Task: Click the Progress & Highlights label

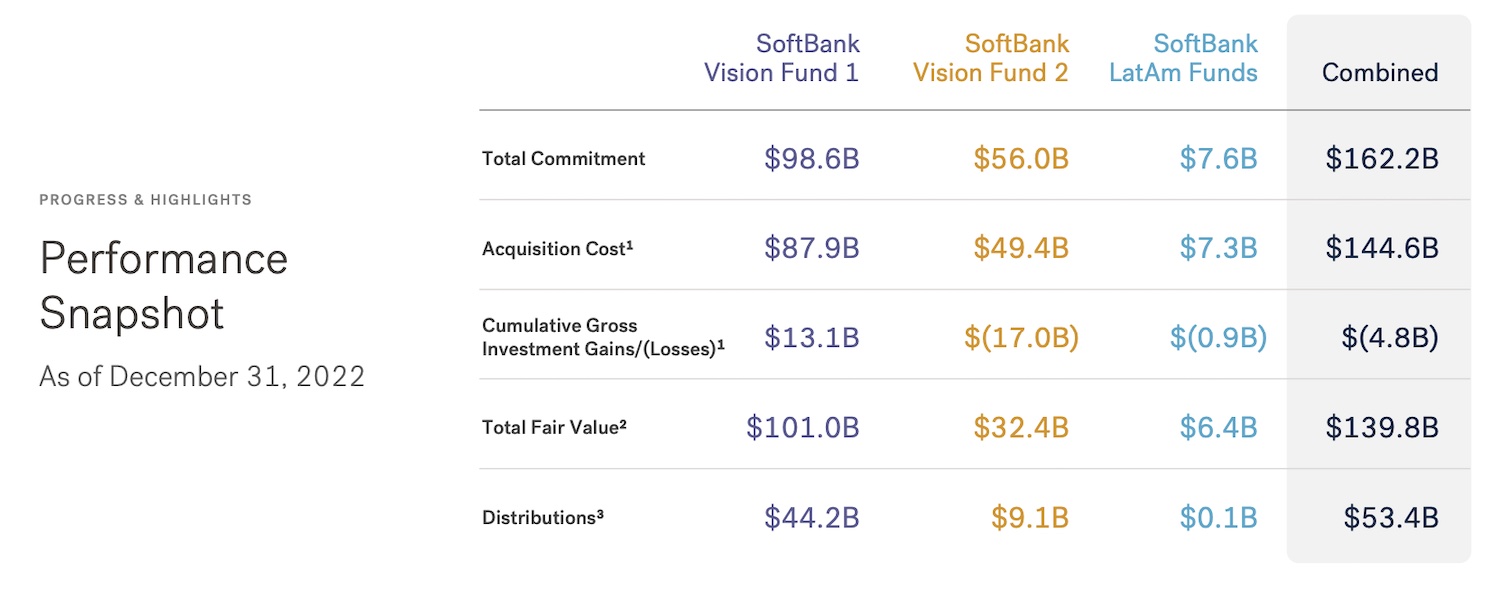Action: tap(145, 200)
